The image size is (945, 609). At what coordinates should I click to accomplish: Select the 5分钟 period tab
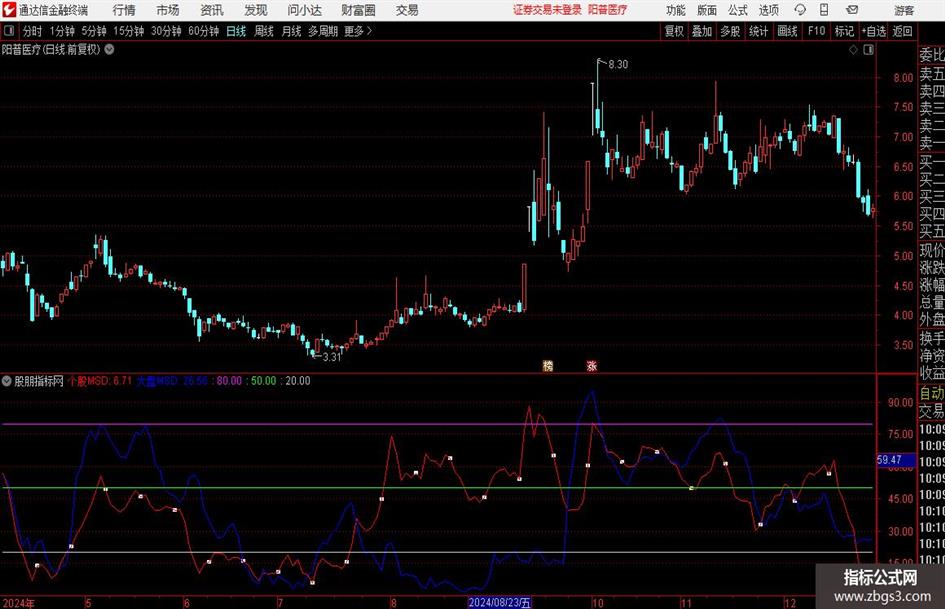(94, 31)
